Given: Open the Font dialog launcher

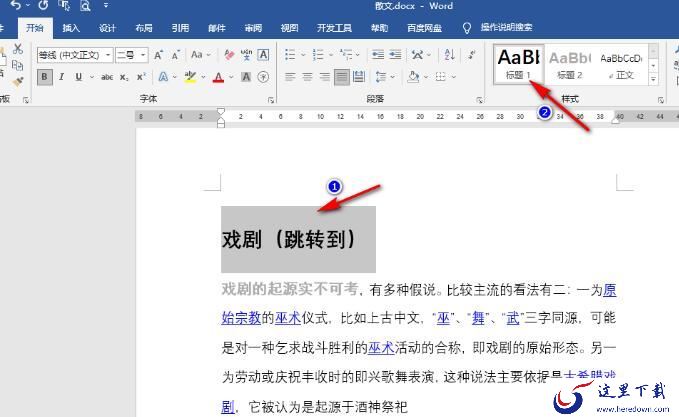Looking at the screenshot, I should (271, 100).
